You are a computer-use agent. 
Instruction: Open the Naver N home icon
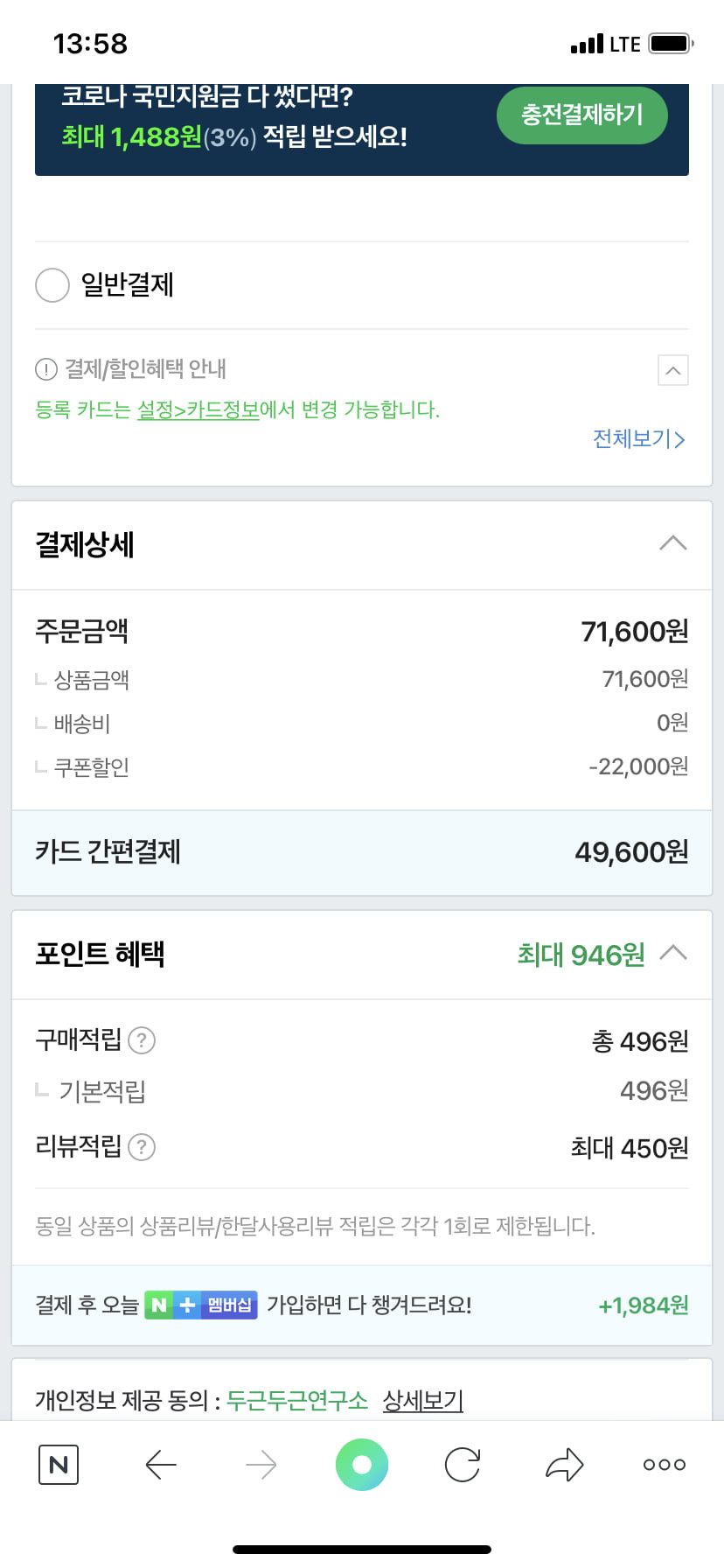(x=59, y=1464)
